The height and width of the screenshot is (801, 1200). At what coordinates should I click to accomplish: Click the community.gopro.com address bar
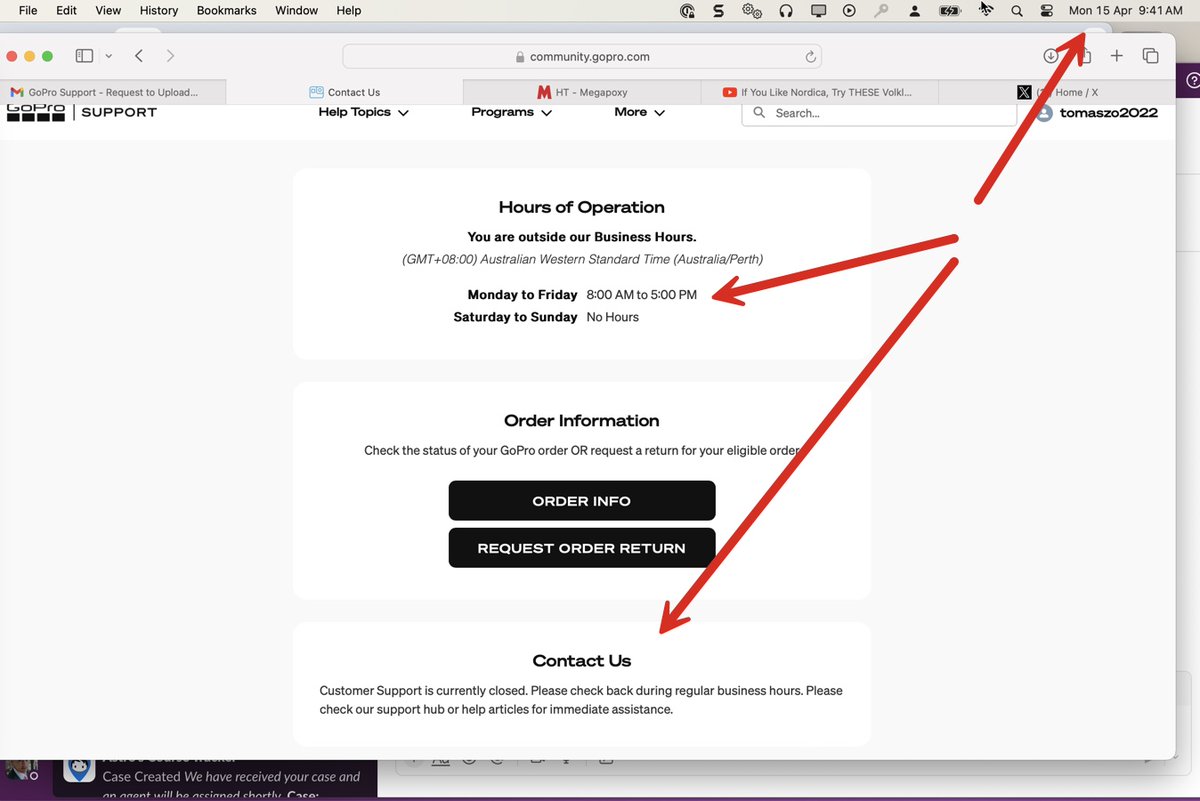582,57
